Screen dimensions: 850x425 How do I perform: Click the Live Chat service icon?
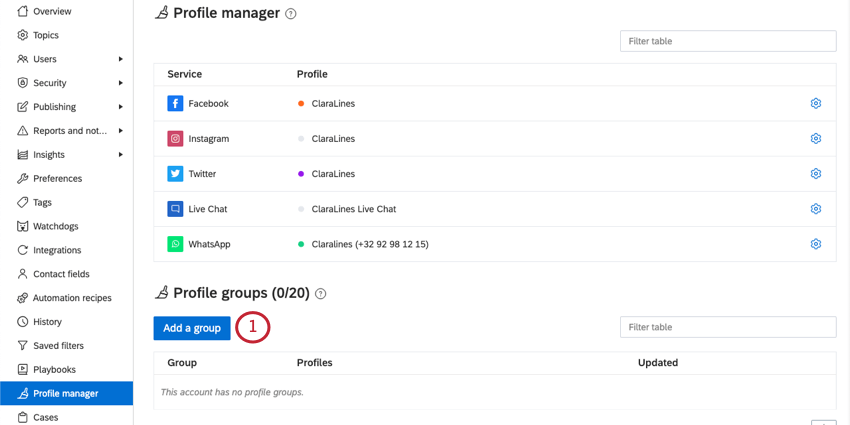pos(175,209)
